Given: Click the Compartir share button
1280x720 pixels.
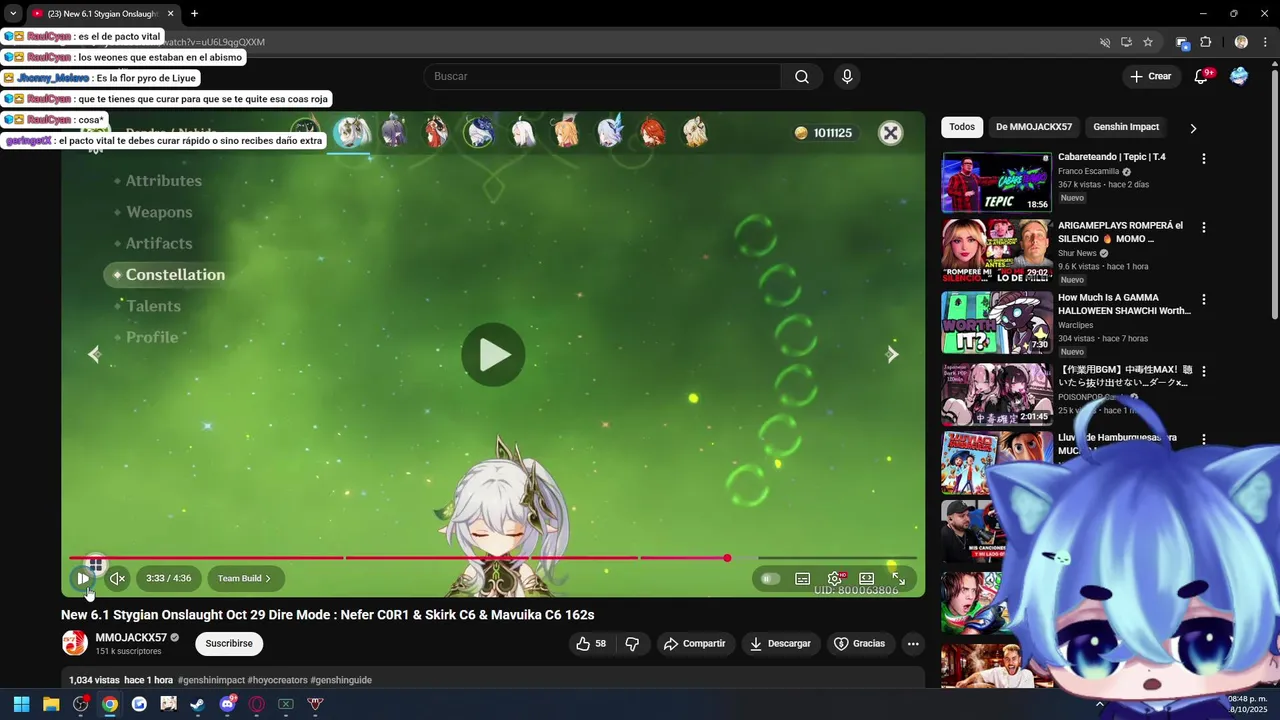Looking at the screenshot, I should click(694, 644).
